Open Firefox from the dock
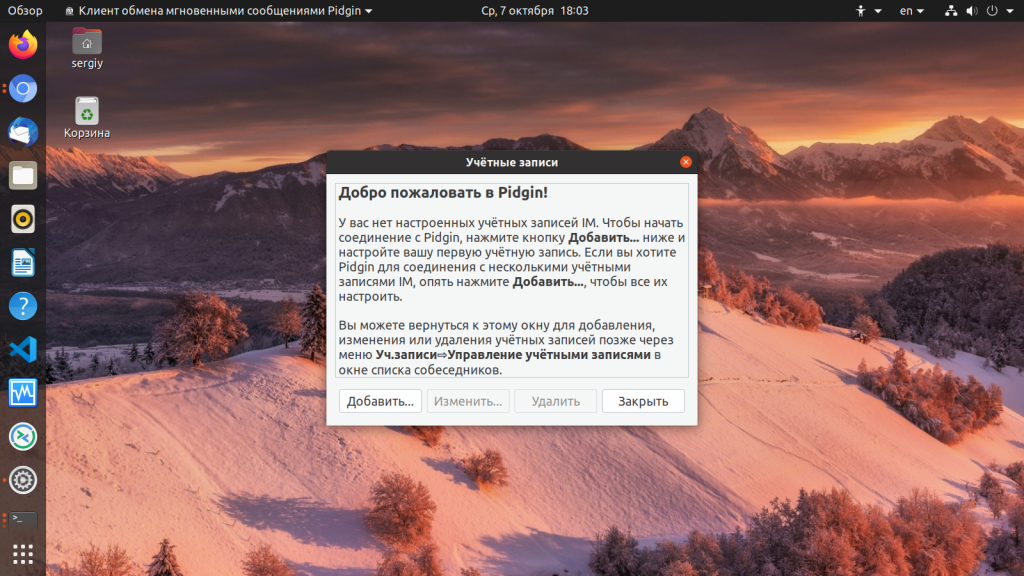This screenshot has height=576, width=1024. (23, 45)
